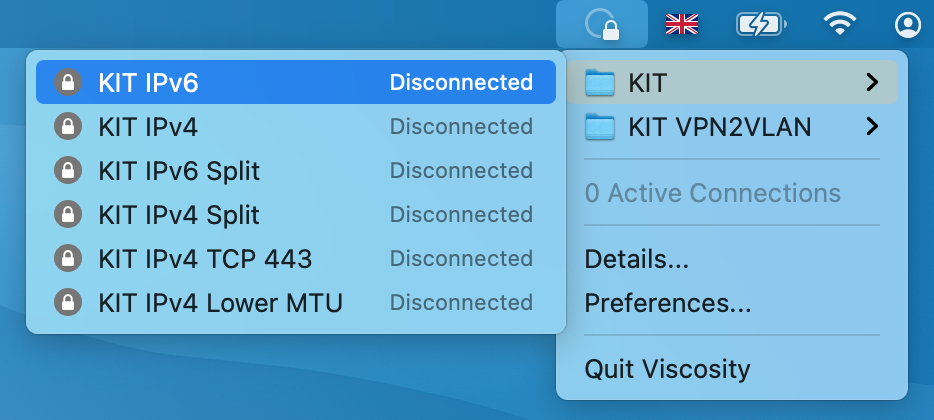Expand the KIT folder submenu arrow
Screen dimensions: 934x420
coord(872,83)
